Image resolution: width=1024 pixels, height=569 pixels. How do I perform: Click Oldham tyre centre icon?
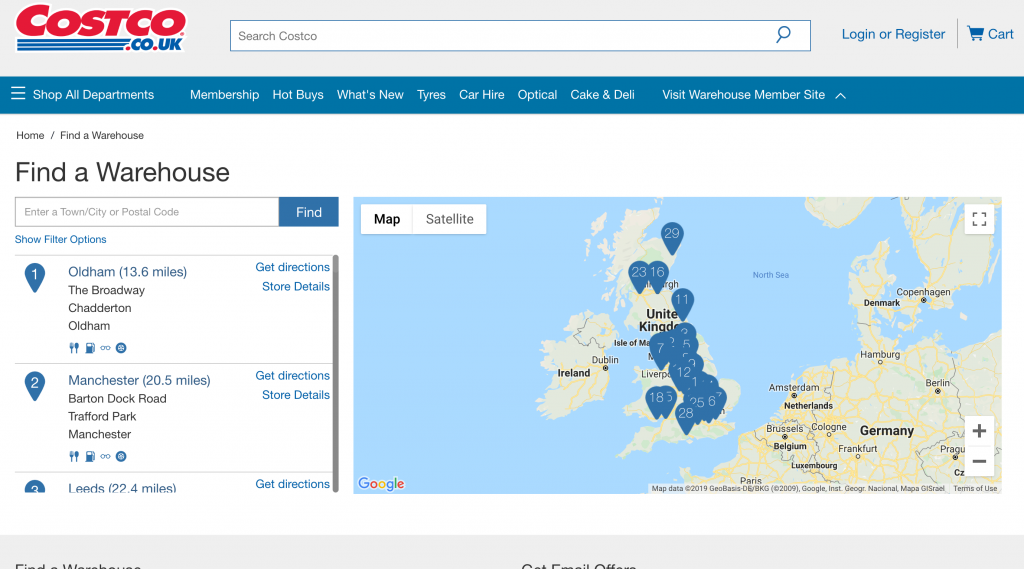121,348
